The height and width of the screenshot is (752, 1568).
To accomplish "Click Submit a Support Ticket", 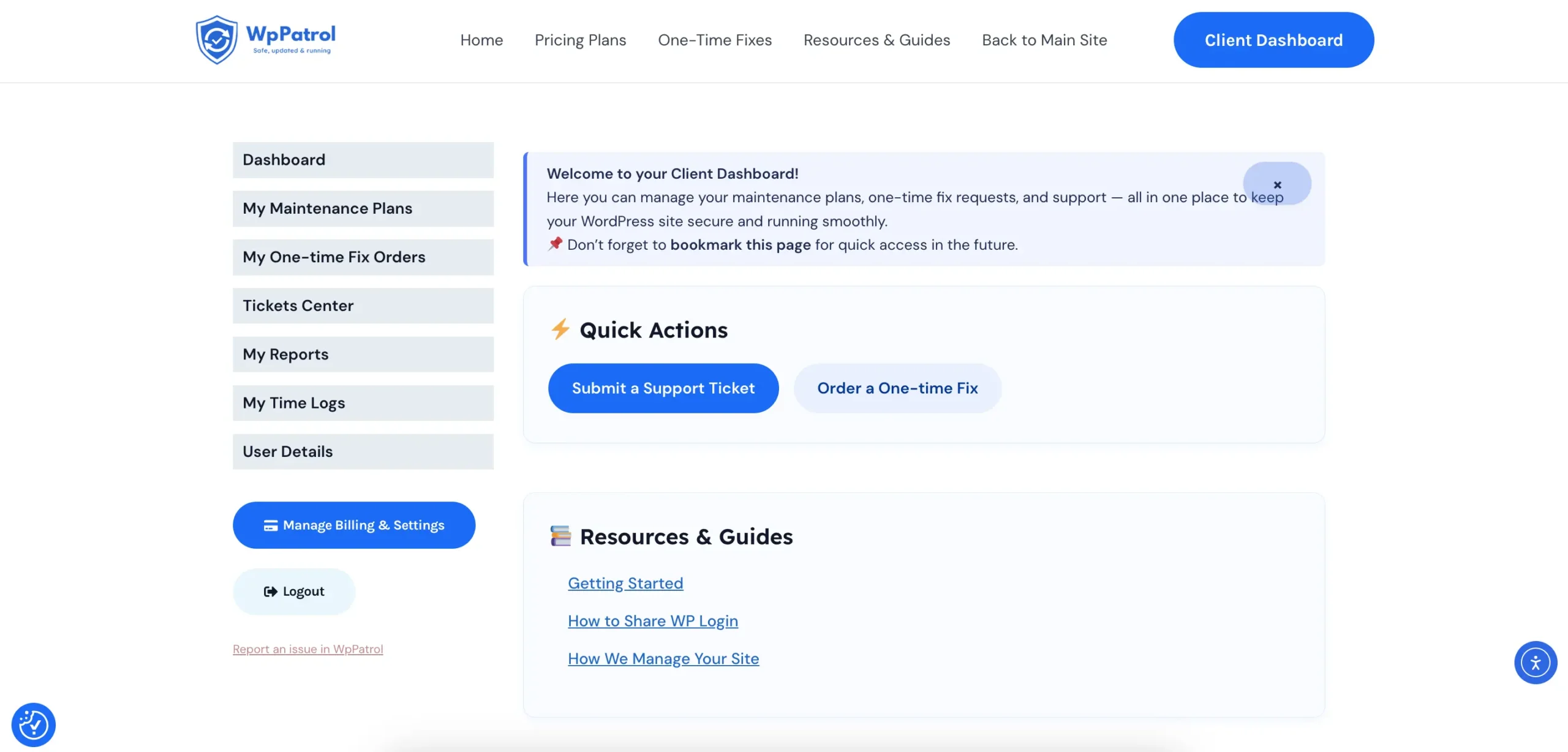I will [663, 388].
